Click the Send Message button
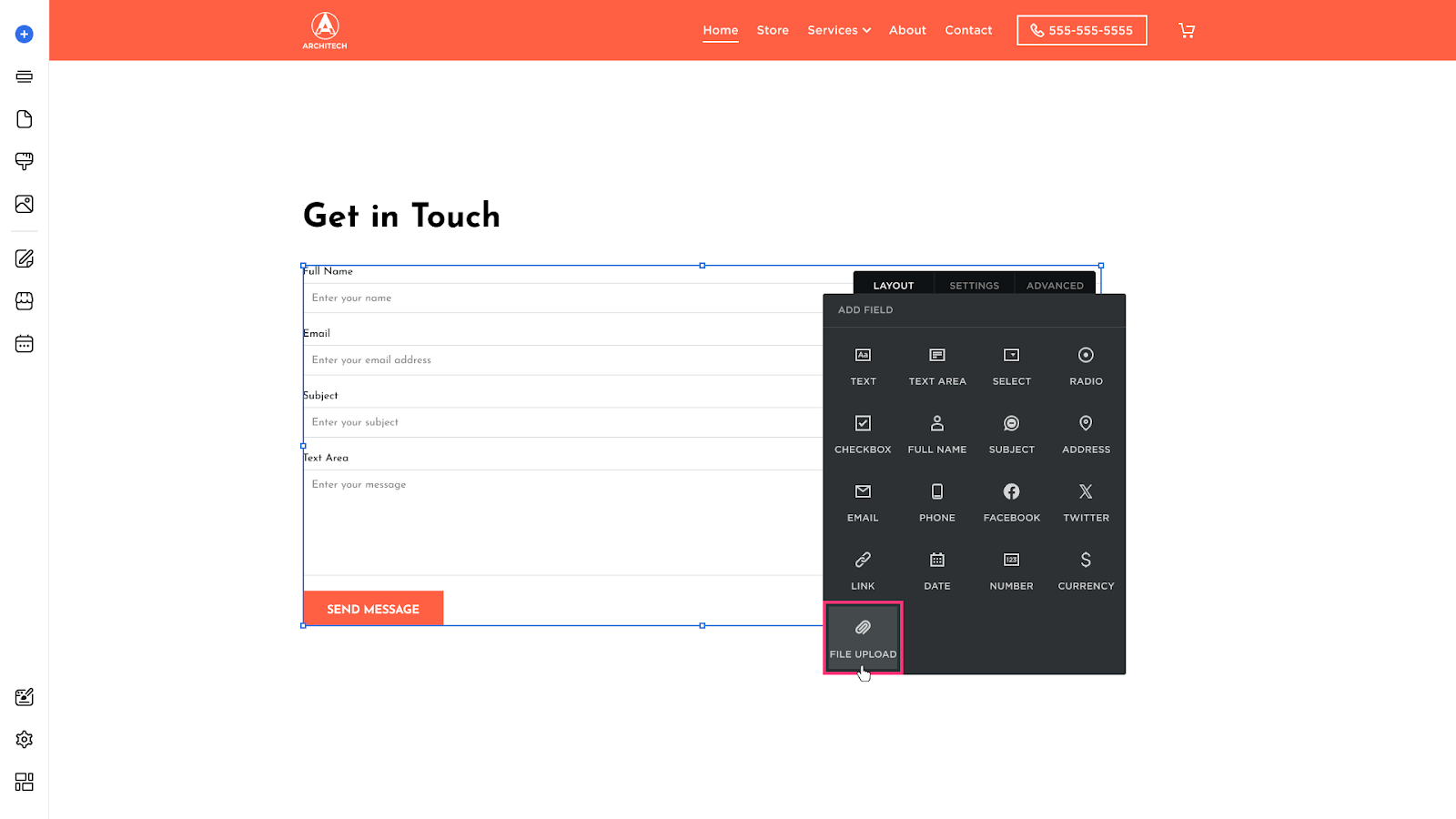The image size is (1456, 819). point(373,609)
